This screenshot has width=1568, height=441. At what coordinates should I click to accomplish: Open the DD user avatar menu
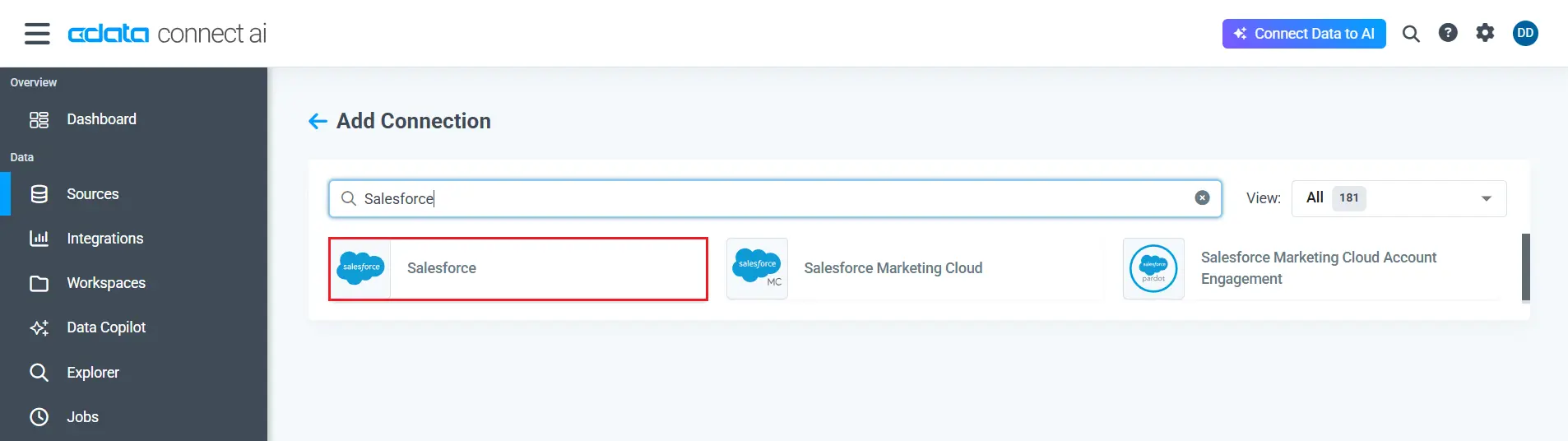[x=1525, y=33]
